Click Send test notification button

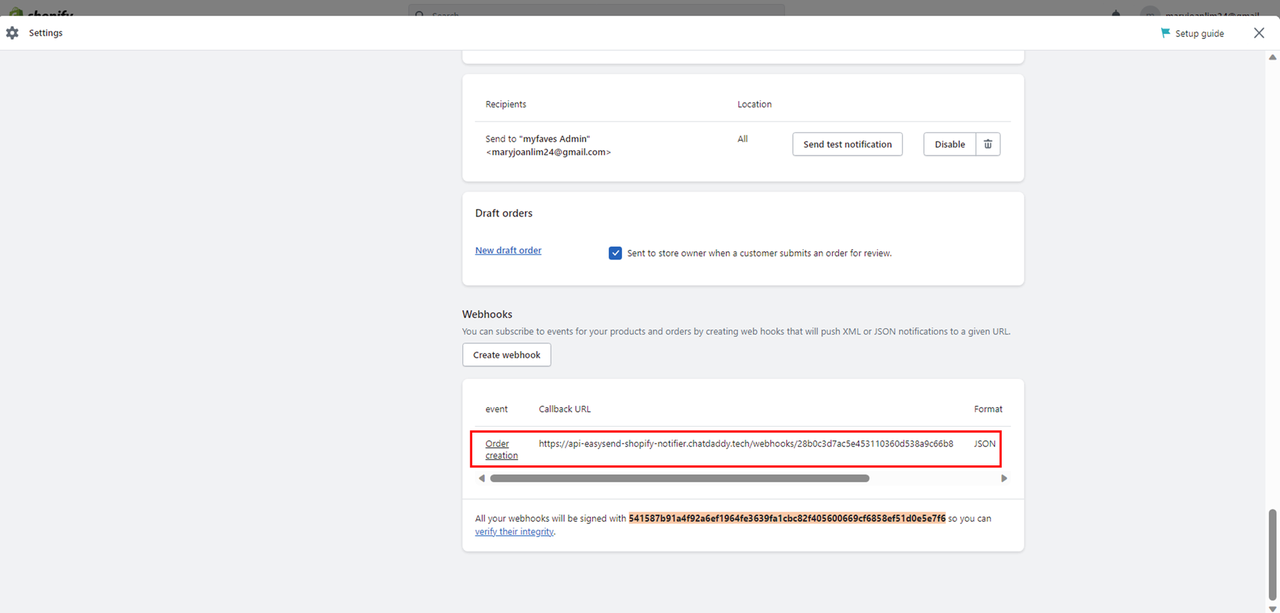point(848,144)
